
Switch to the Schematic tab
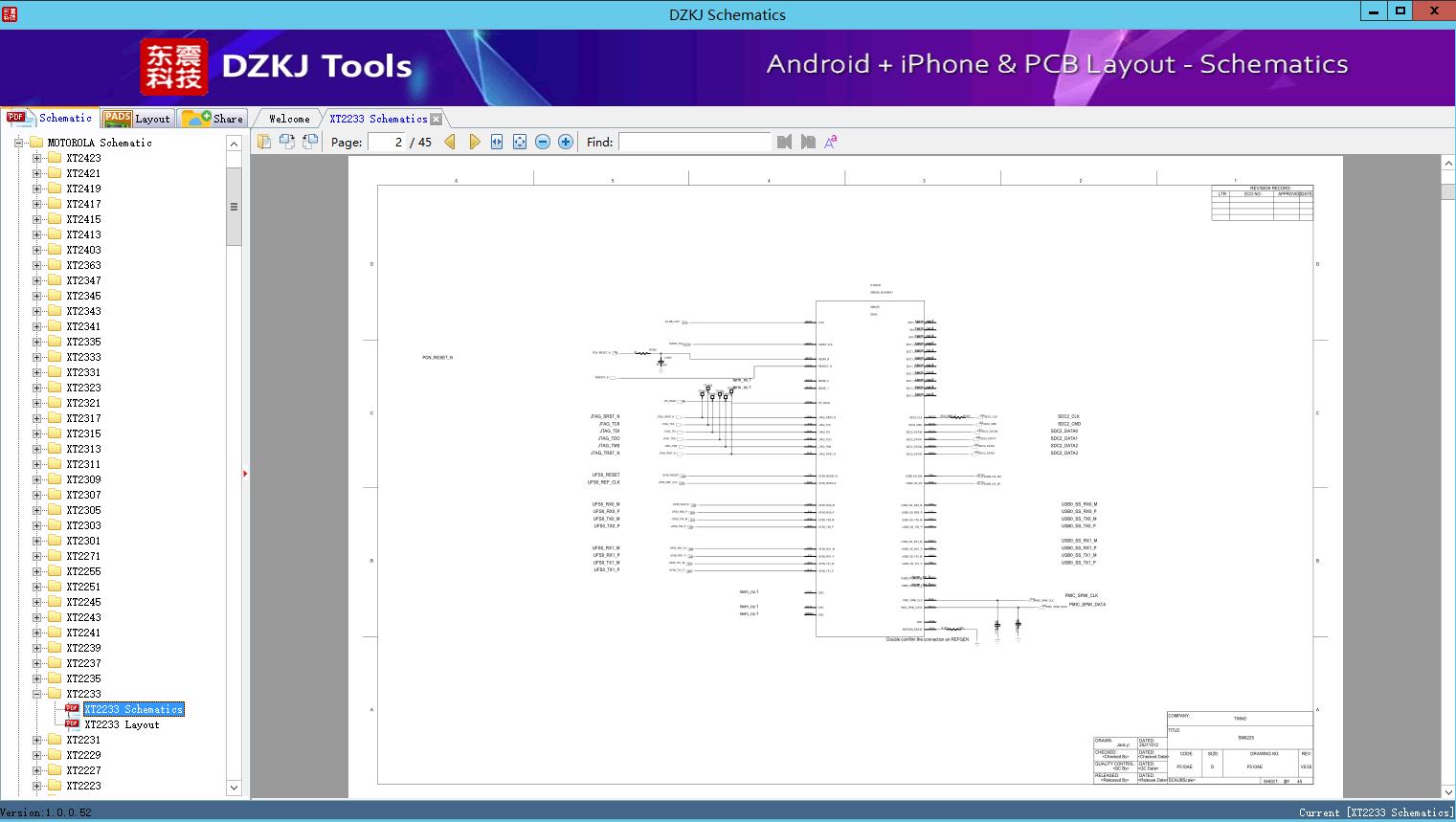(x=50, y=118)
